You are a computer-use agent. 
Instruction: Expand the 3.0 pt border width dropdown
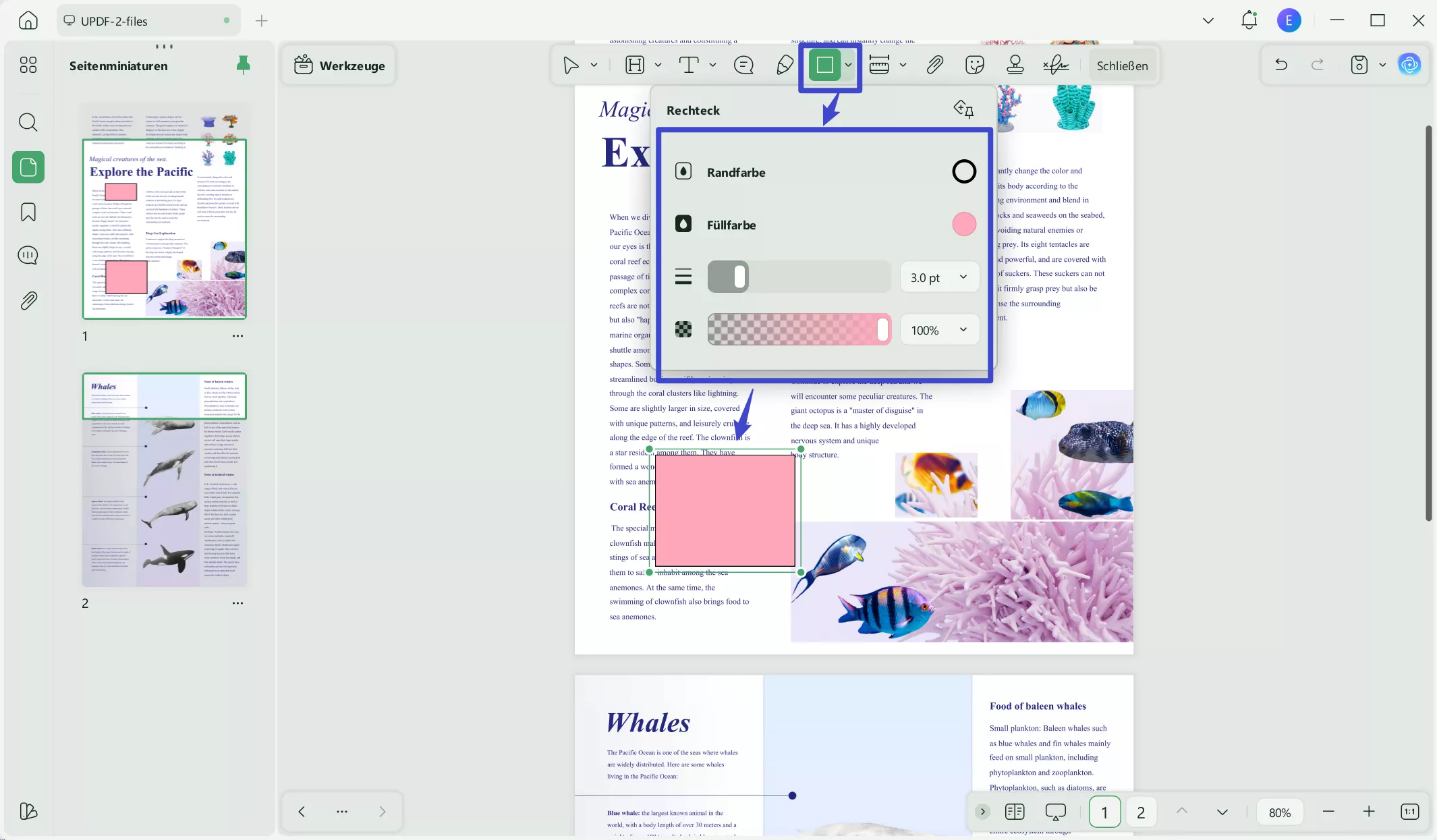pyautogui.click(x=939, y=277)
